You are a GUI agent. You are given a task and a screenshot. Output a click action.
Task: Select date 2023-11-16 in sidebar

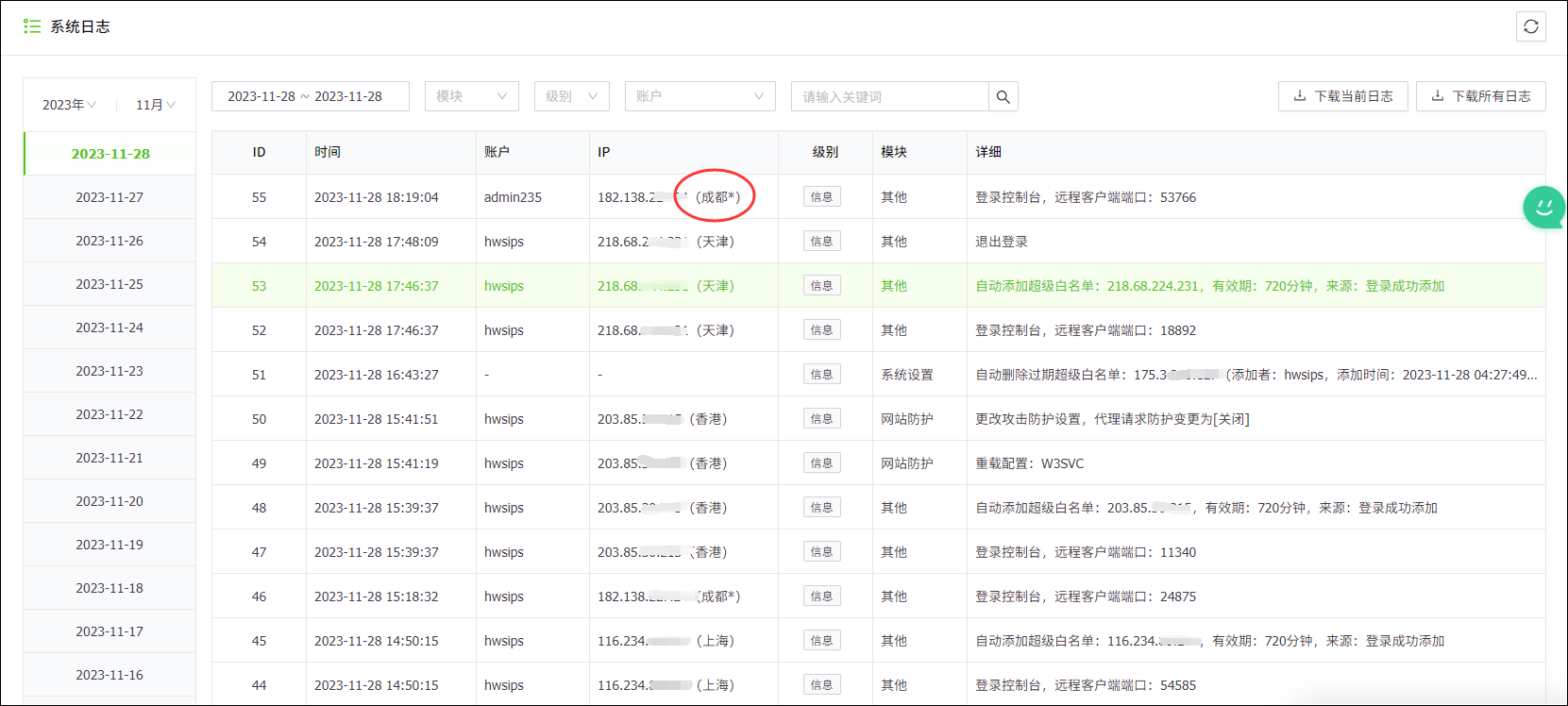[x=110, y=675]
